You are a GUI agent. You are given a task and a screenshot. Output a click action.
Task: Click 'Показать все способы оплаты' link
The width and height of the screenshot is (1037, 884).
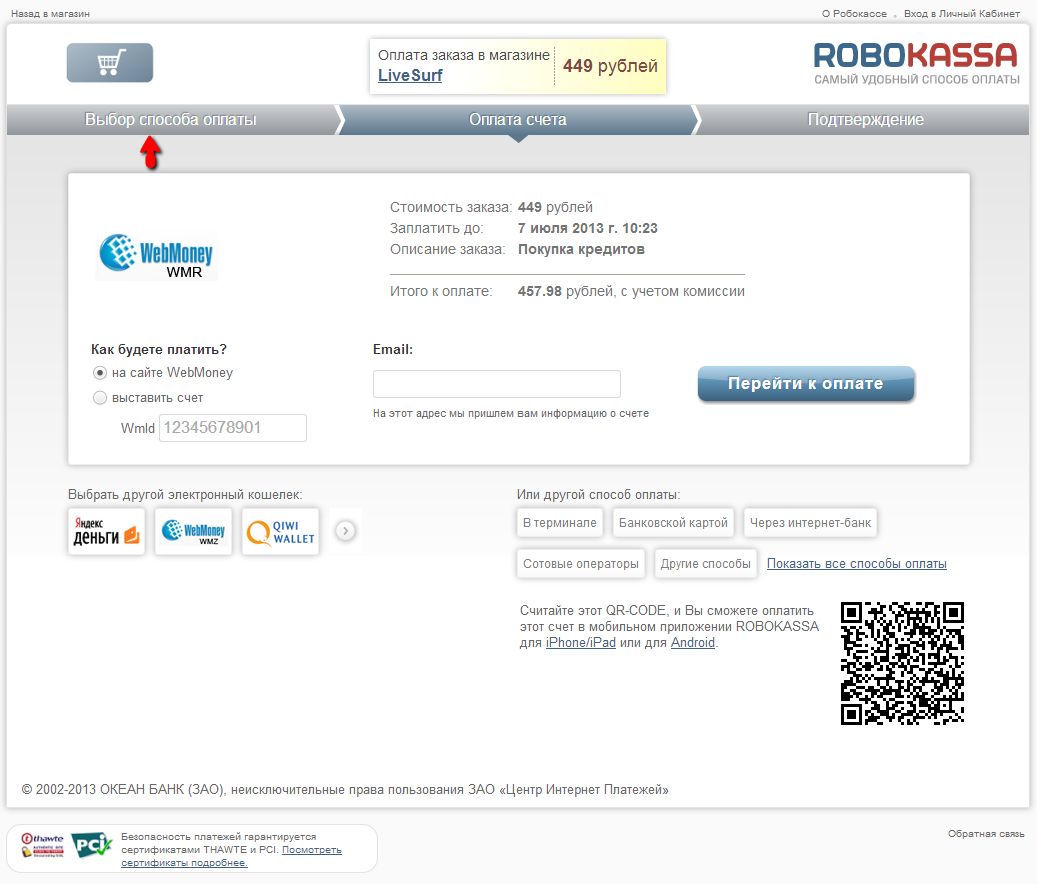pyautogui.click(x=856, y=564)
